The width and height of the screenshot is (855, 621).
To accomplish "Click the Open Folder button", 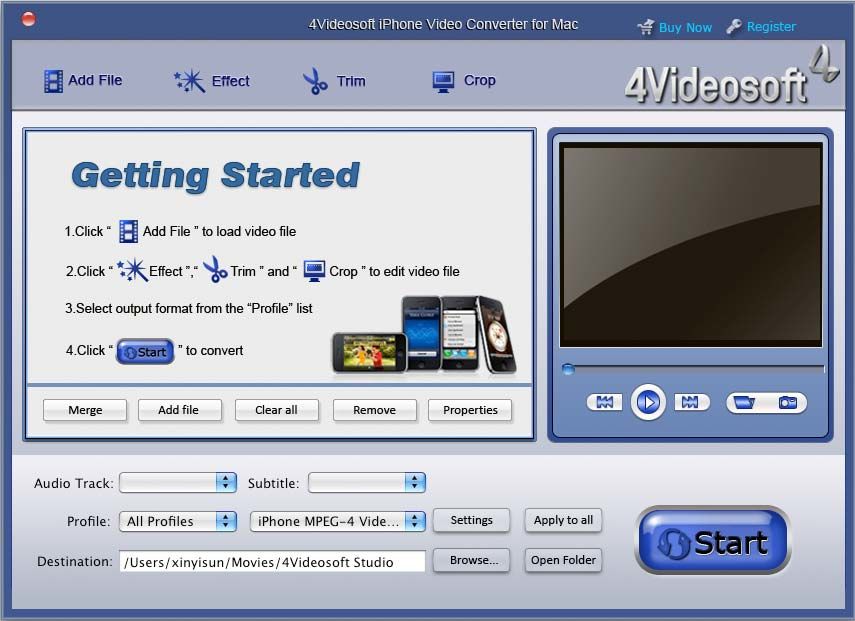I will (x=563, y=560).
